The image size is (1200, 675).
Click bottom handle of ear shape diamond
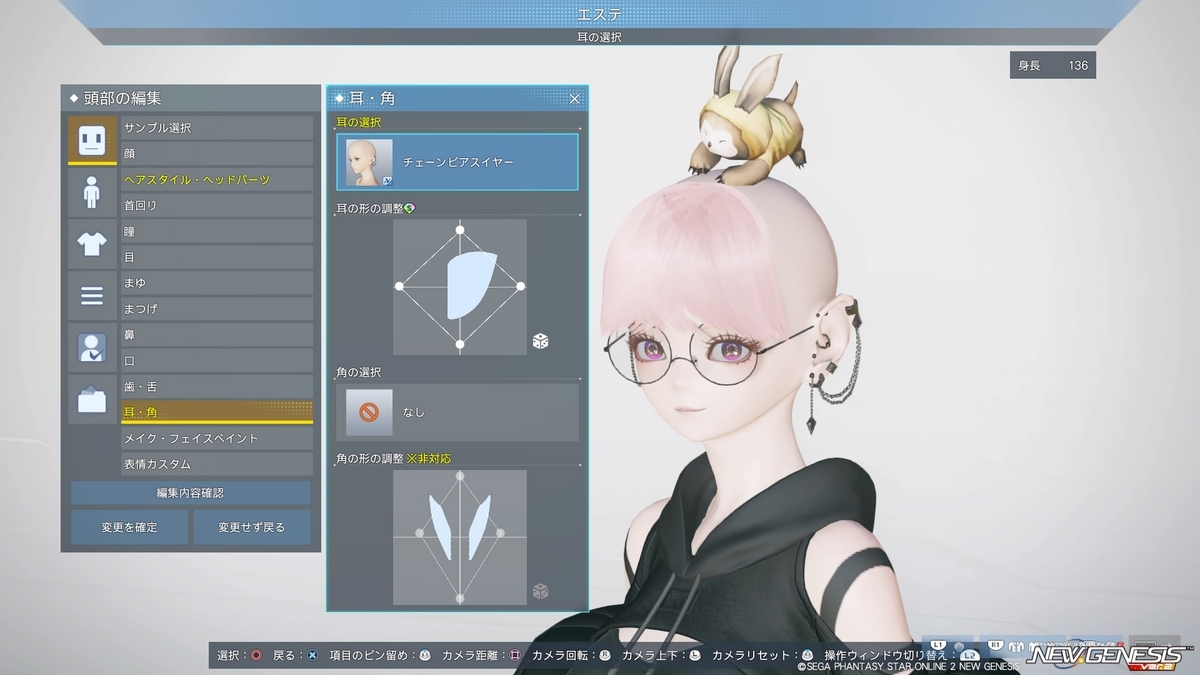(460, 345)
